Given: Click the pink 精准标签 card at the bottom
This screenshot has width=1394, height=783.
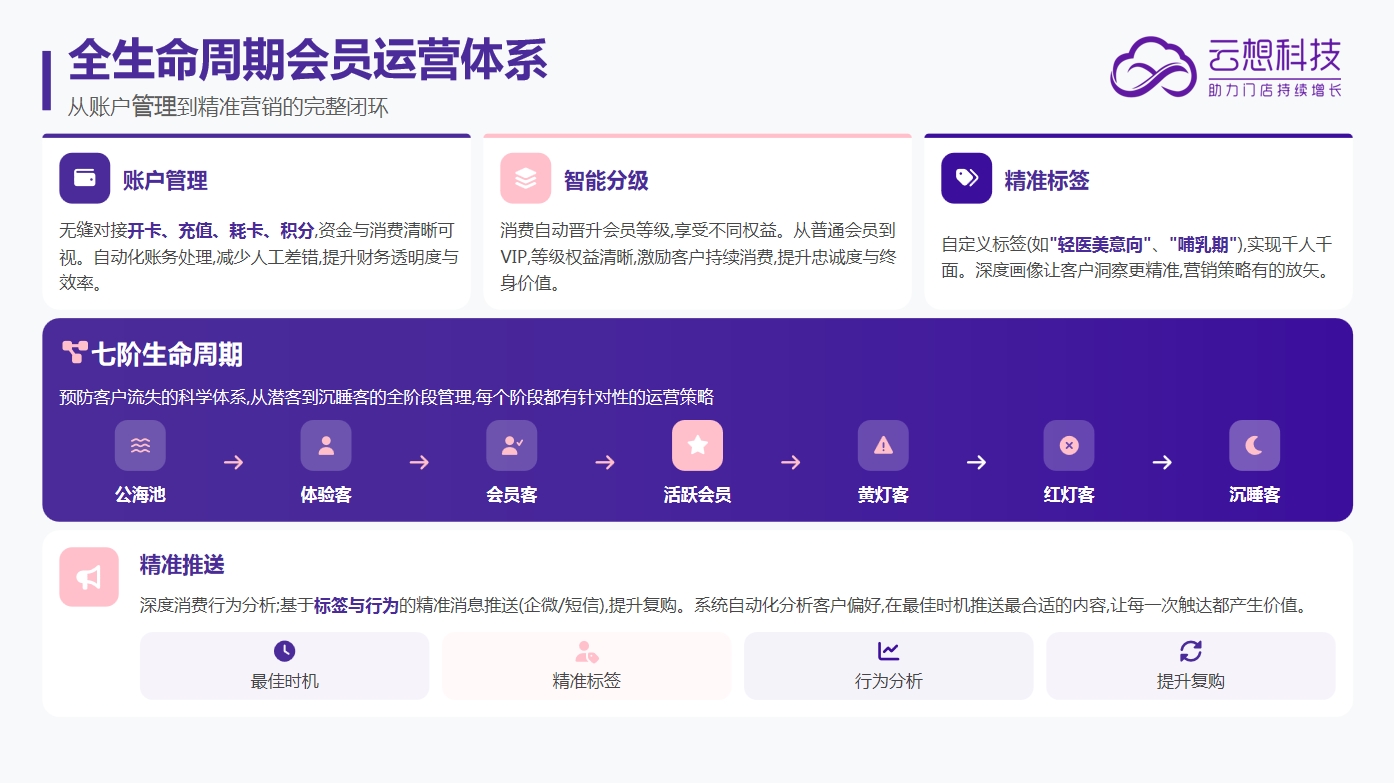Looking at the screenshot, I should click(x=586, y=666).
